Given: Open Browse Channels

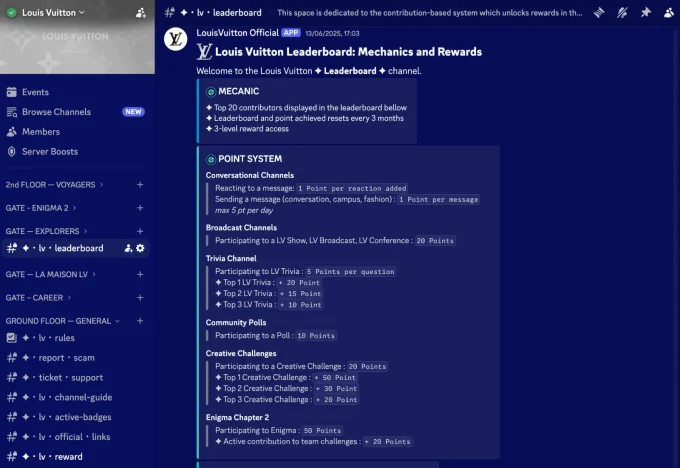Looking at the screenshot, I should pyautogui.click(x=56, y=112).
